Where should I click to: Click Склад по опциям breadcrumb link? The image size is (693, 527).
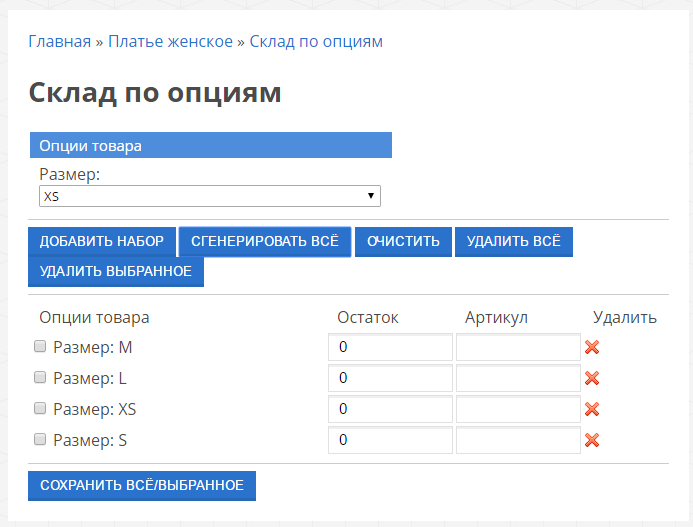(316, 42)
